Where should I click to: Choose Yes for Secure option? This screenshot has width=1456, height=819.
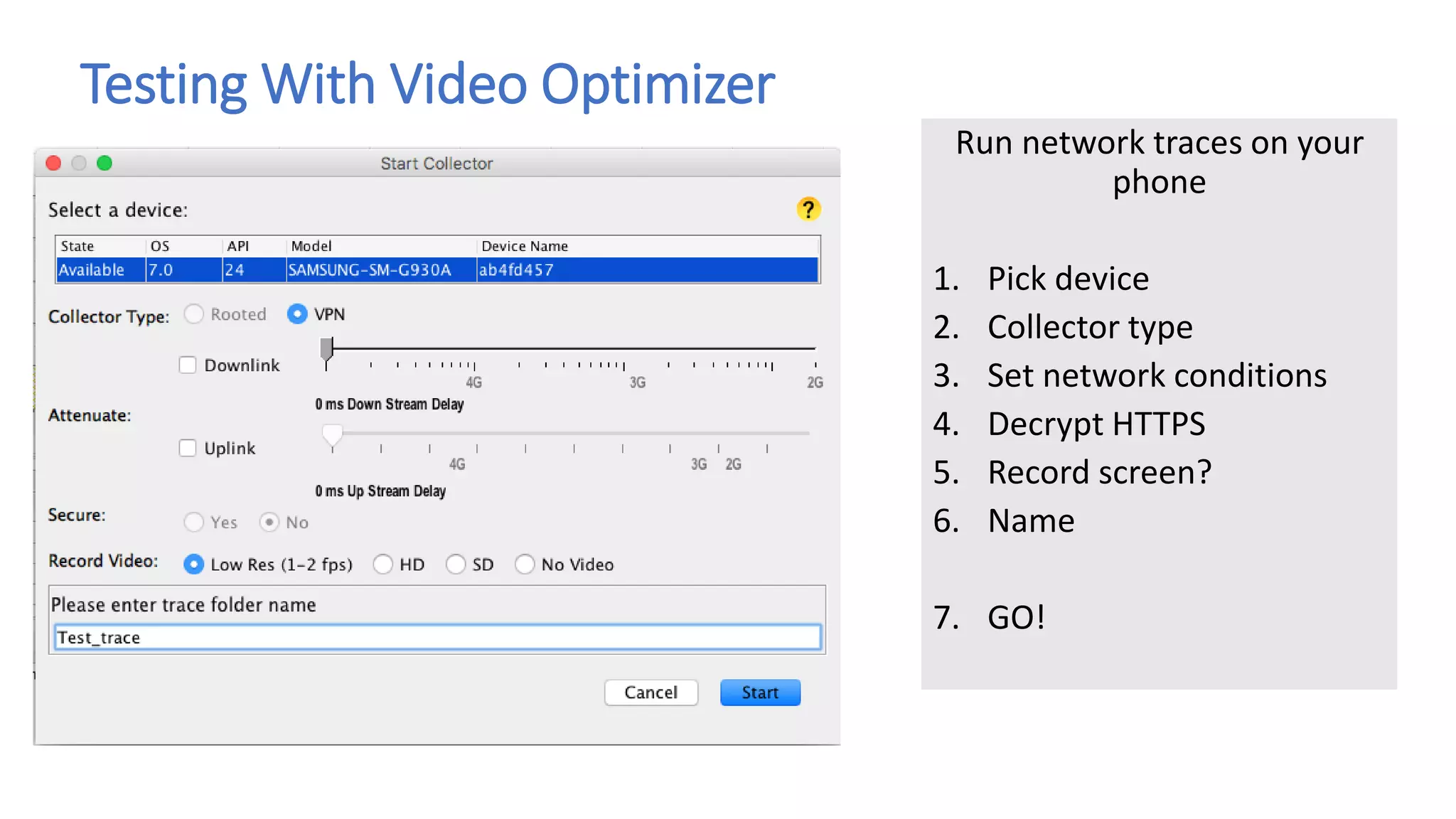point(193,523)
